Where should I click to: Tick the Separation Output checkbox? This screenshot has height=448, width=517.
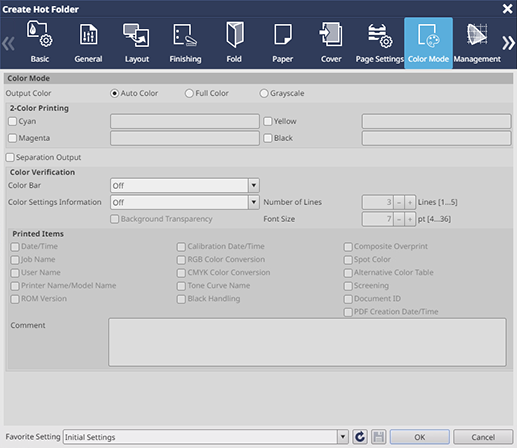coord(10,157)
